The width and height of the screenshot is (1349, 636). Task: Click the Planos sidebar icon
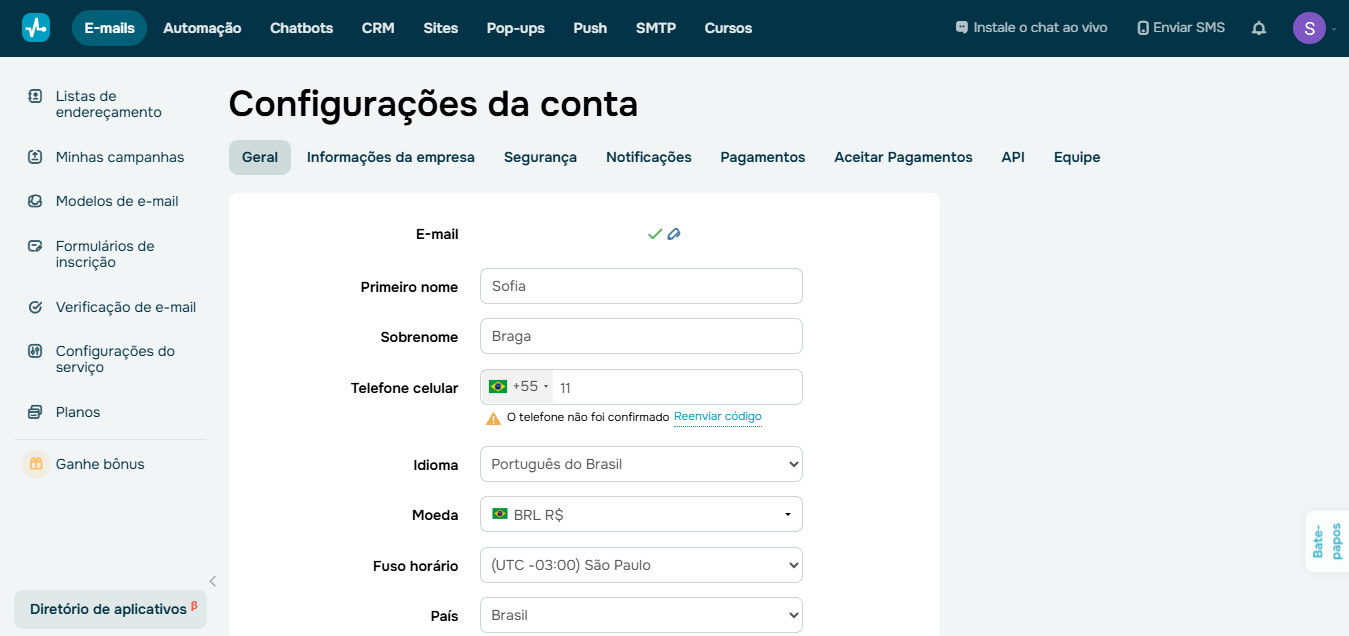pyautogui.click(x=36, y=412)
